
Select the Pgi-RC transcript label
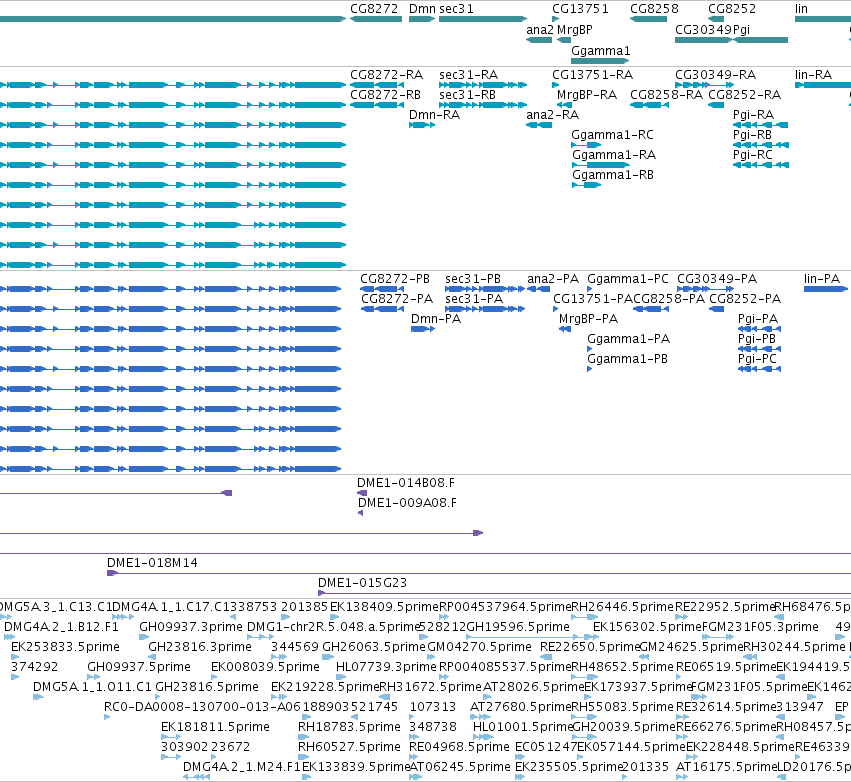(x=752, y=155)
